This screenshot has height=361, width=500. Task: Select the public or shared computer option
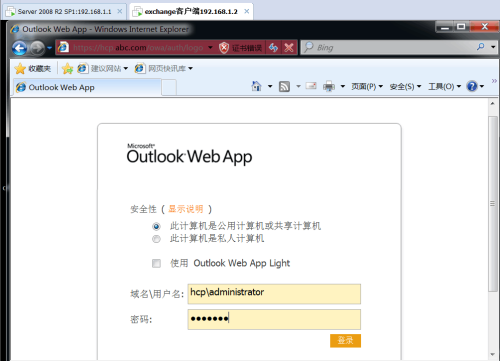[156, 227]
